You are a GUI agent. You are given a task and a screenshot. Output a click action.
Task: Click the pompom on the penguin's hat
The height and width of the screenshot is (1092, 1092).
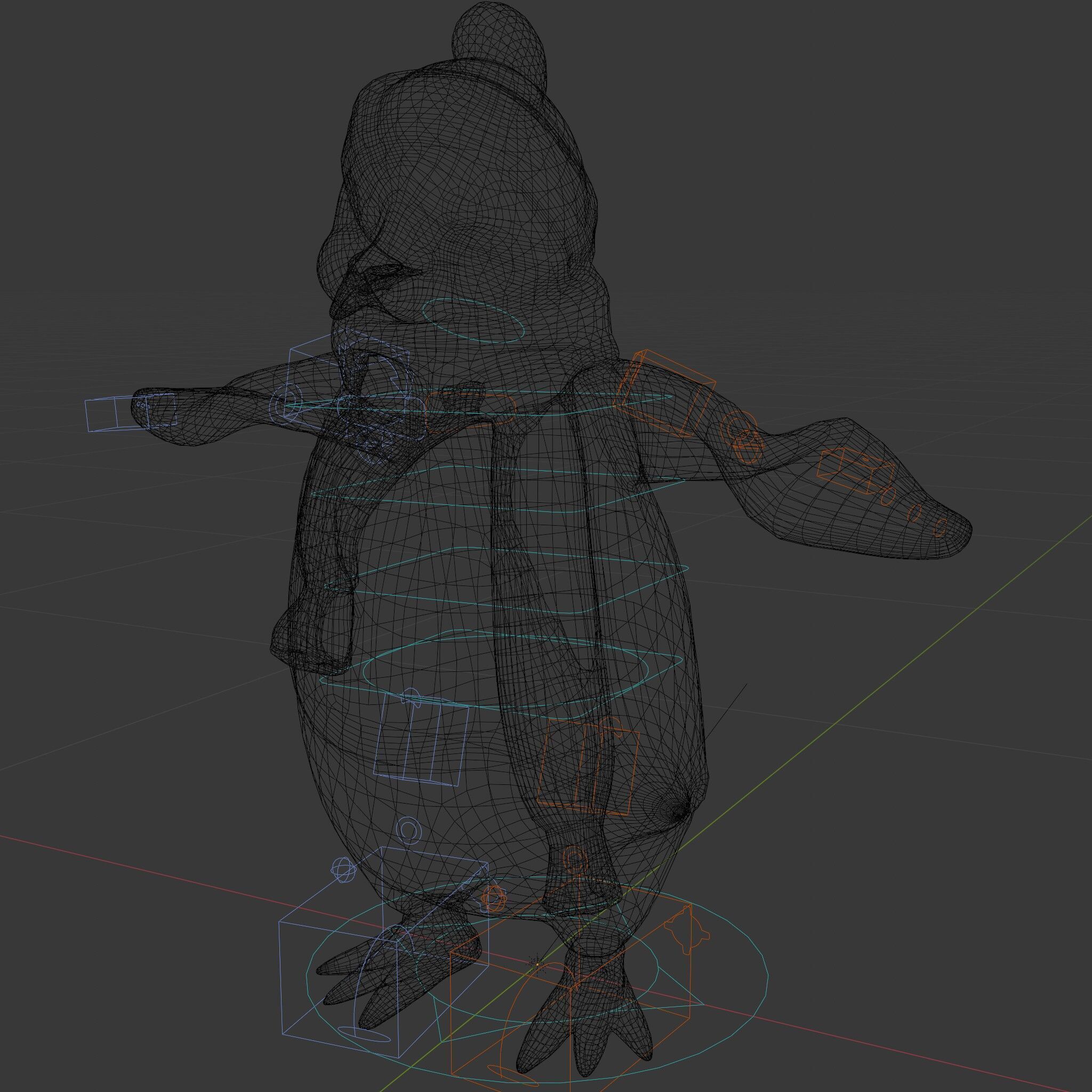499,47
